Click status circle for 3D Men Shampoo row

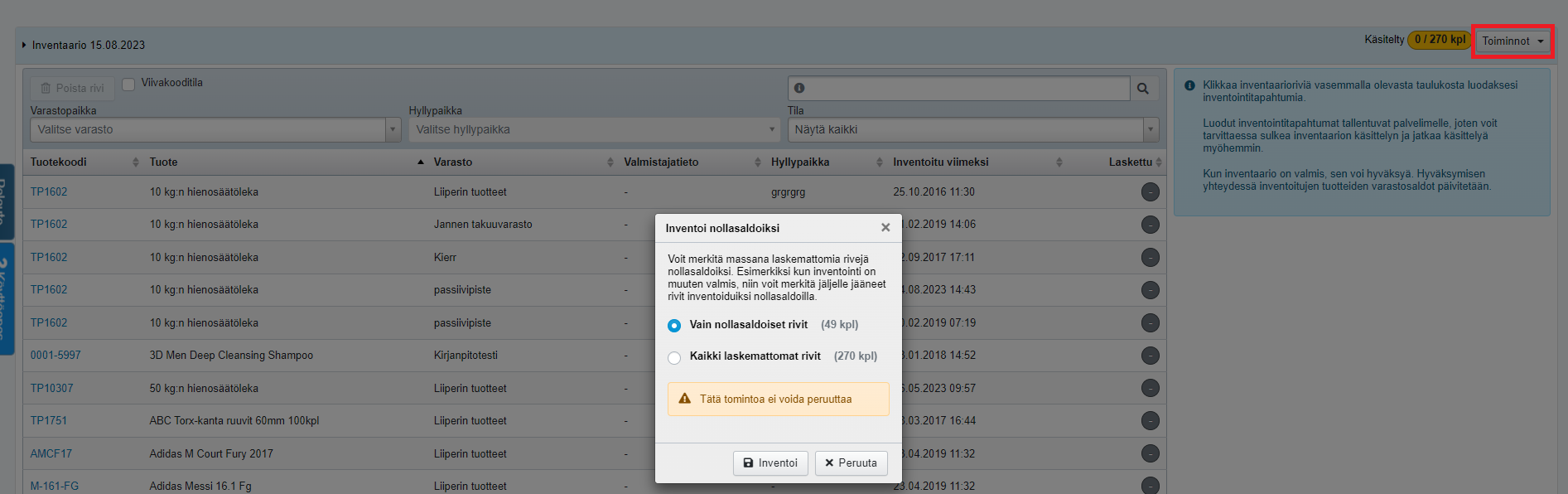[1150, 356]
